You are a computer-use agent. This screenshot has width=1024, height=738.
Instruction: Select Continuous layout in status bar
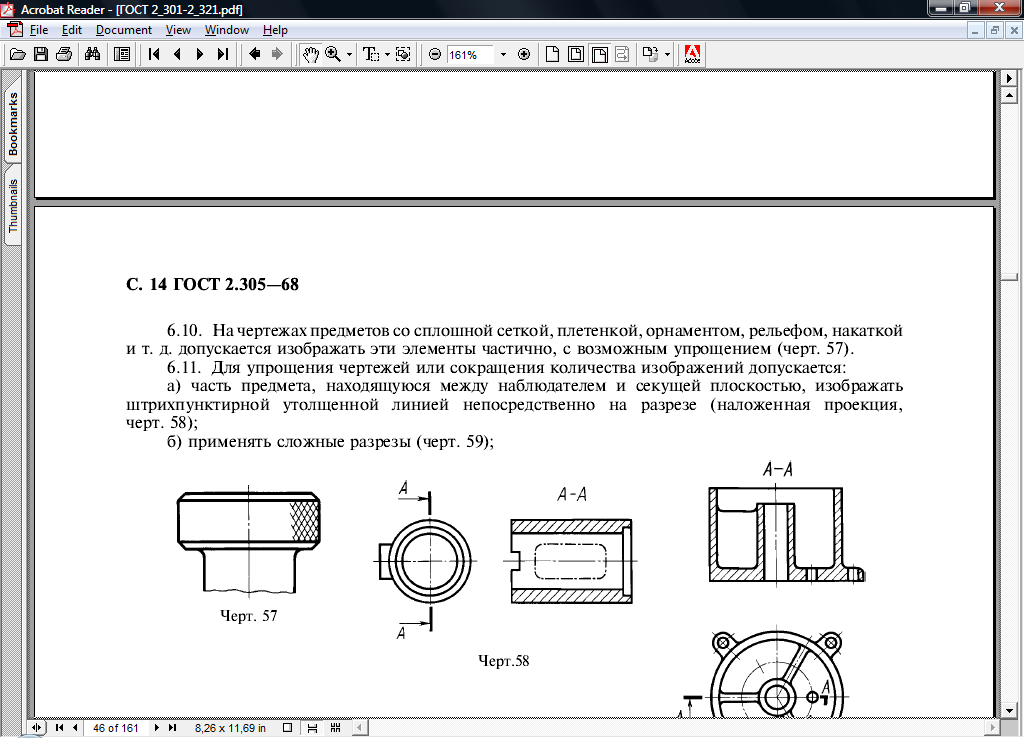tap(312, 728)
